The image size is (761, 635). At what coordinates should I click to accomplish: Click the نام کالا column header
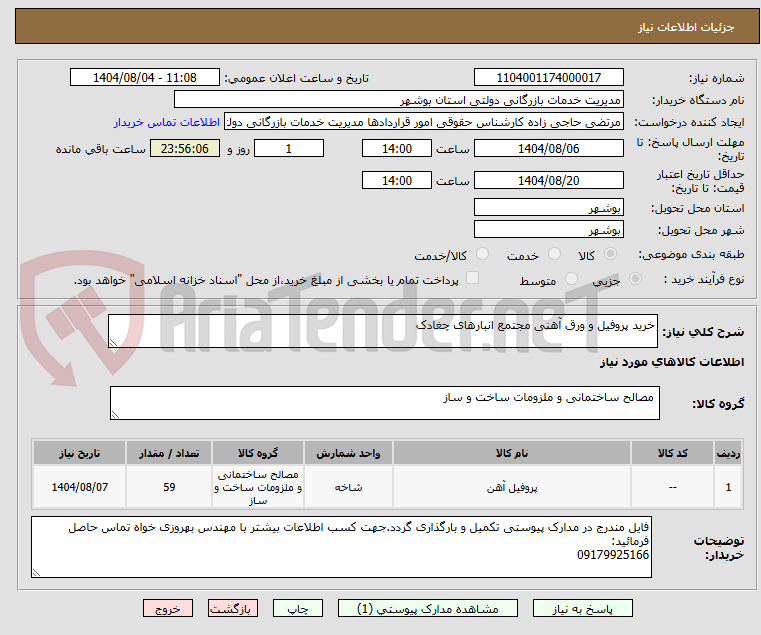tap(512, 453)
